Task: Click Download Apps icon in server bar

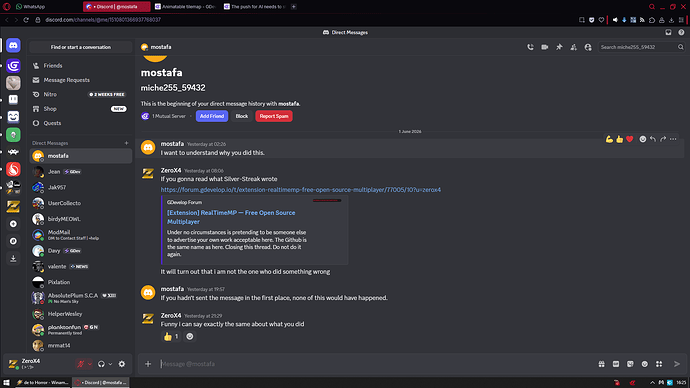Action: tap(13, 259)
